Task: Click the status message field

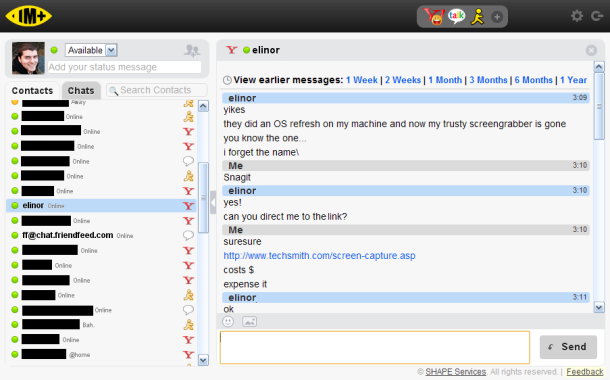Action: [x=124, y=67]
